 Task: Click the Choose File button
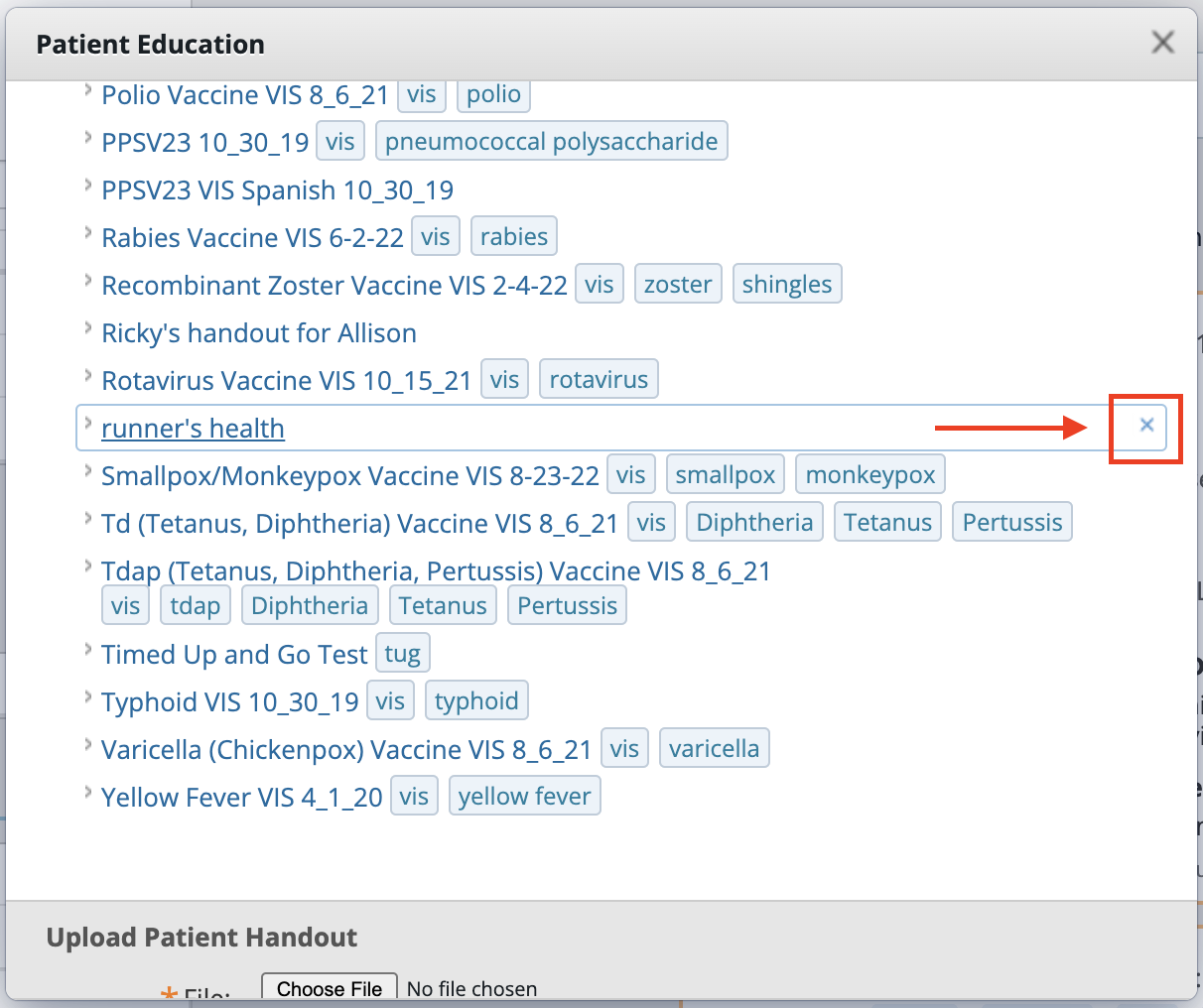tap(329, 986)
